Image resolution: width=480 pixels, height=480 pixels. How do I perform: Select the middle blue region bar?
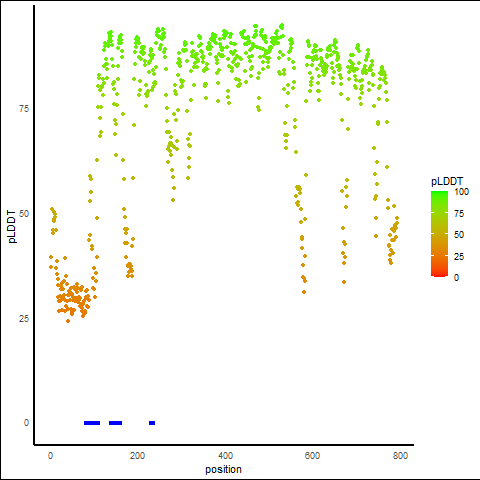116,423
